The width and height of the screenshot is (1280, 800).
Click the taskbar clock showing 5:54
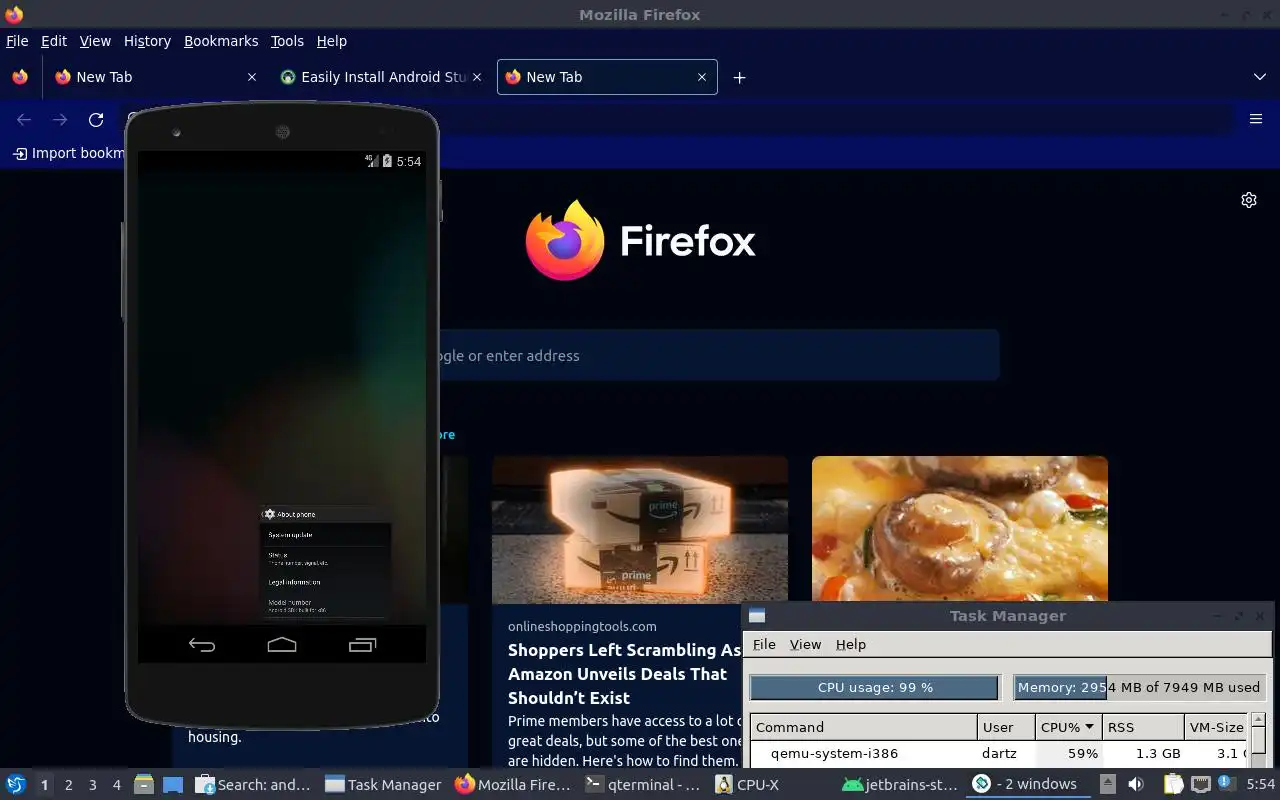pyautogui.click(x=1260, y=785)
